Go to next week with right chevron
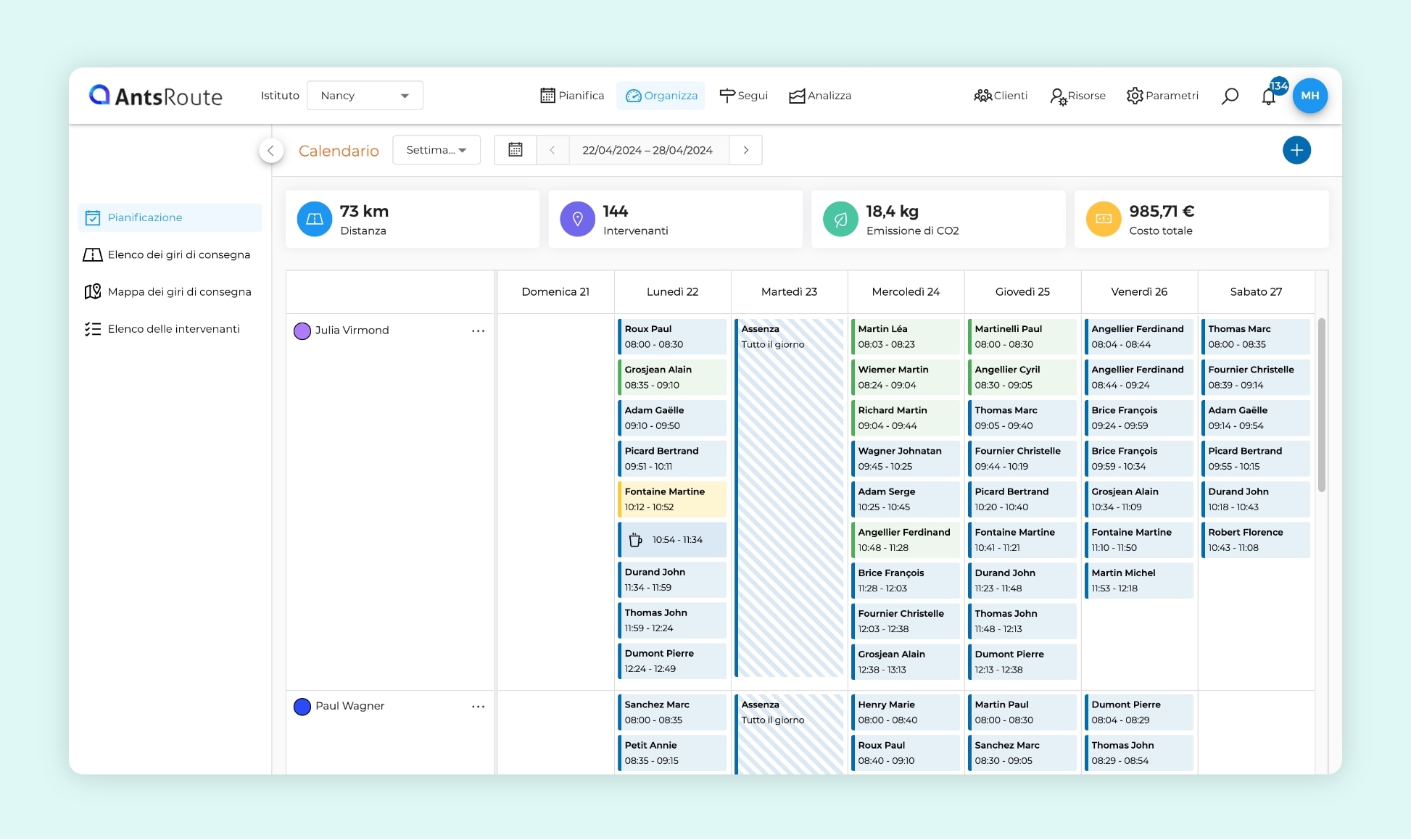The height and width of the screenshot is (840, 1411). click(745, 150)
